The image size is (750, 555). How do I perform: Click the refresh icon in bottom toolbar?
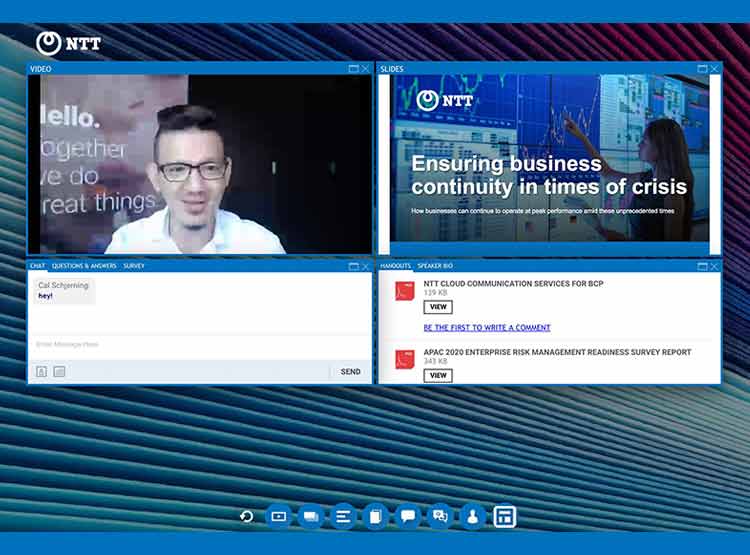coord(246,516)
